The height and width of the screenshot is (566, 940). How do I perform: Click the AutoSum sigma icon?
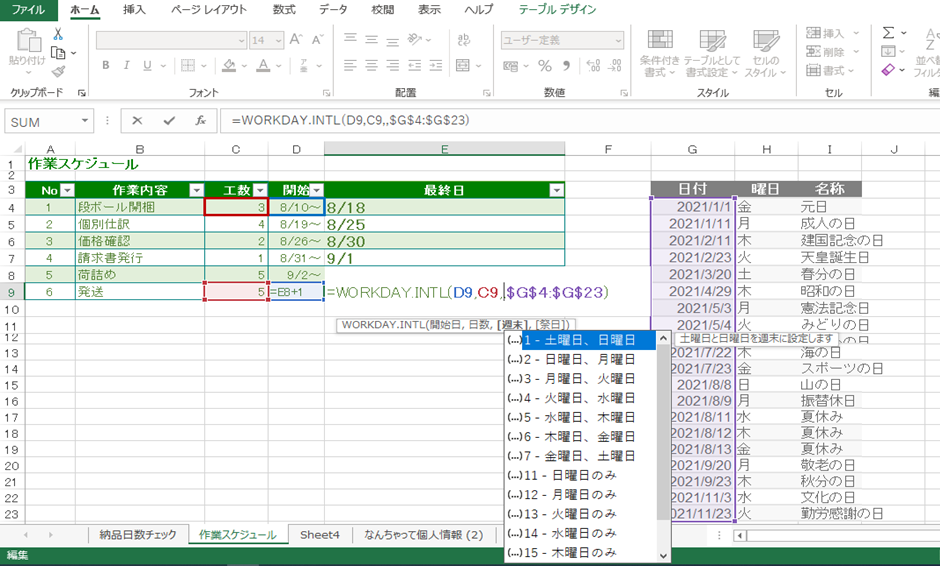pos(888,33)
